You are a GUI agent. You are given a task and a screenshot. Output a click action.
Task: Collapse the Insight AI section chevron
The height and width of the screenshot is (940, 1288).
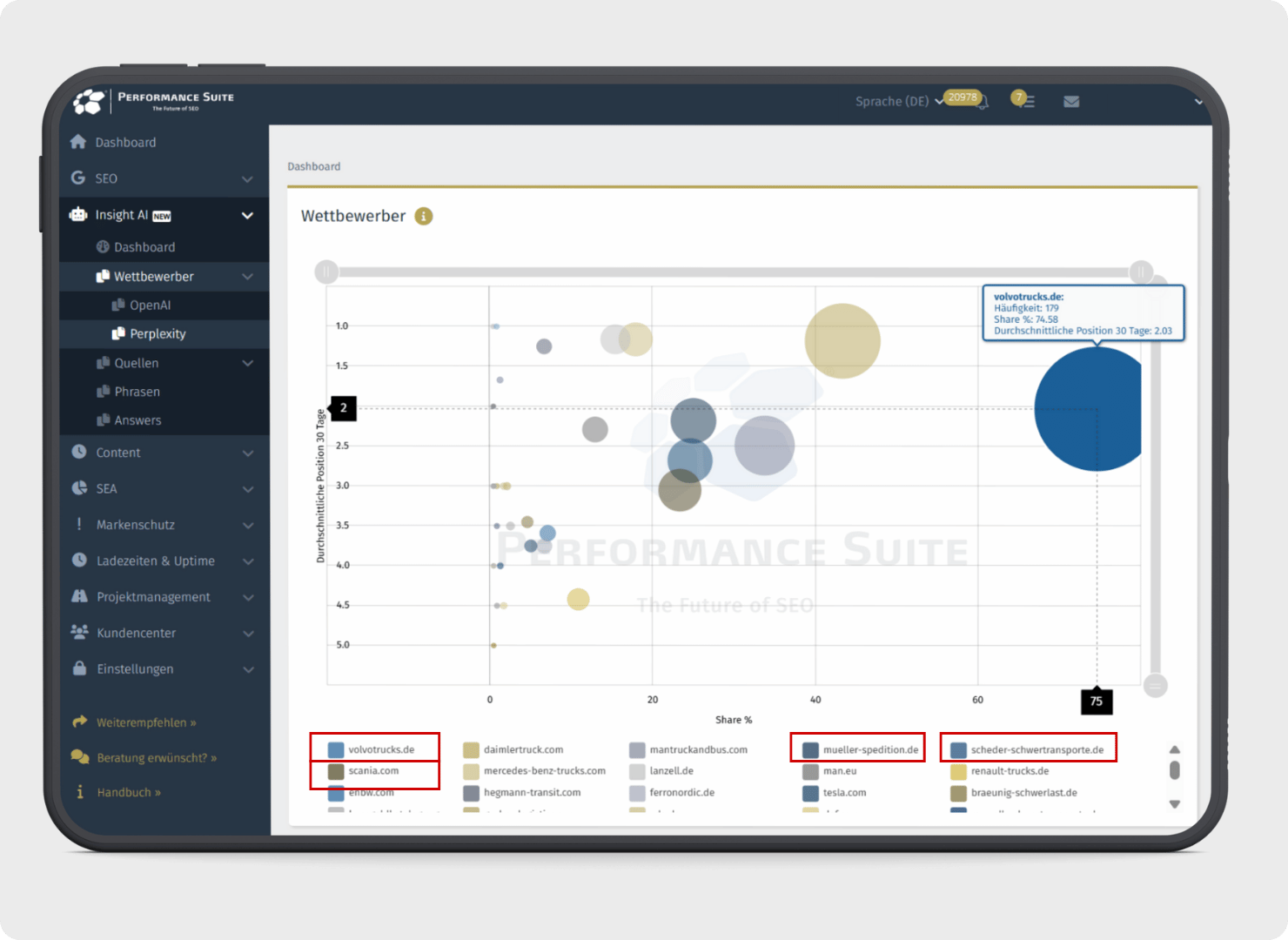click(247, 215)
